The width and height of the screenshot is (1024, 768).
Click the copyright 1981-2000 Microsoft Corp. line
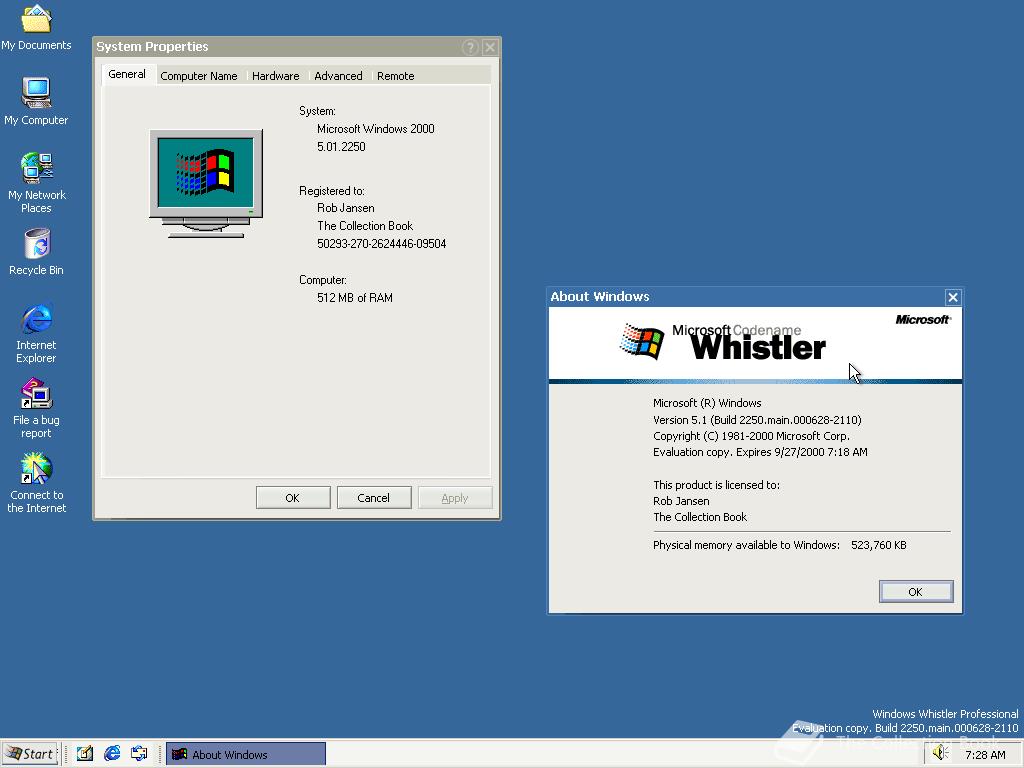tap(751, 436)
